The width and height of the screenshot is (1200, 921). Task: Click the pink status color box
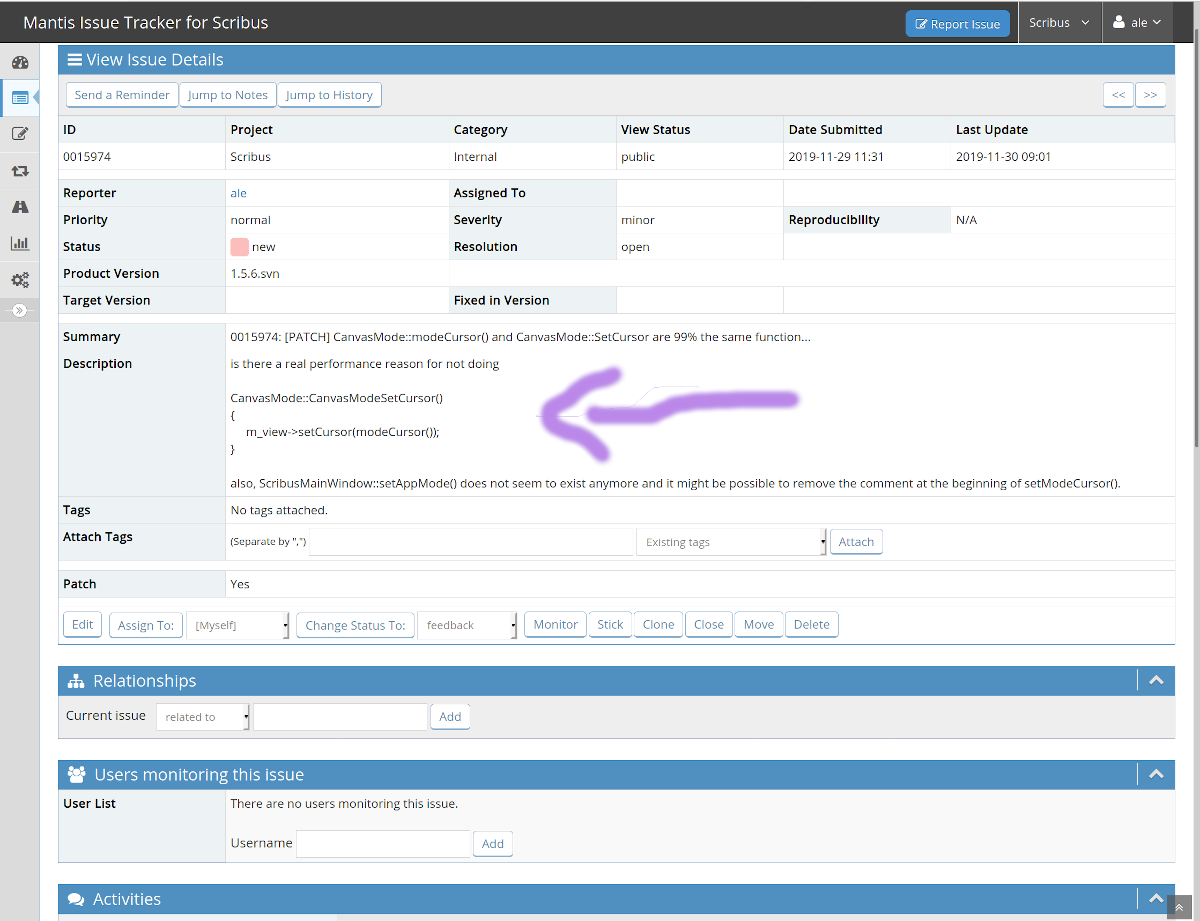click(x=239, y=247)
